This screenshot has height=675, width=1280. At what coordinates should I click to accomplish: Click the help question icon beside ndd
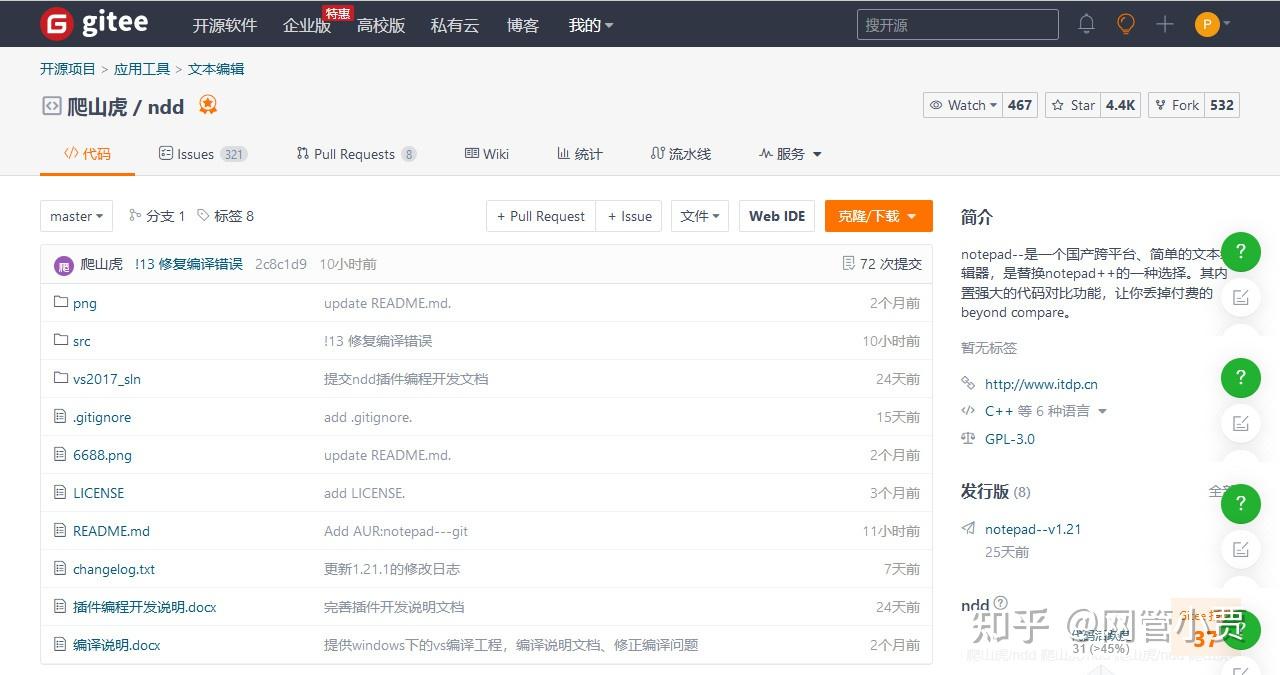pyautogui.click(x=1001, y=603)
